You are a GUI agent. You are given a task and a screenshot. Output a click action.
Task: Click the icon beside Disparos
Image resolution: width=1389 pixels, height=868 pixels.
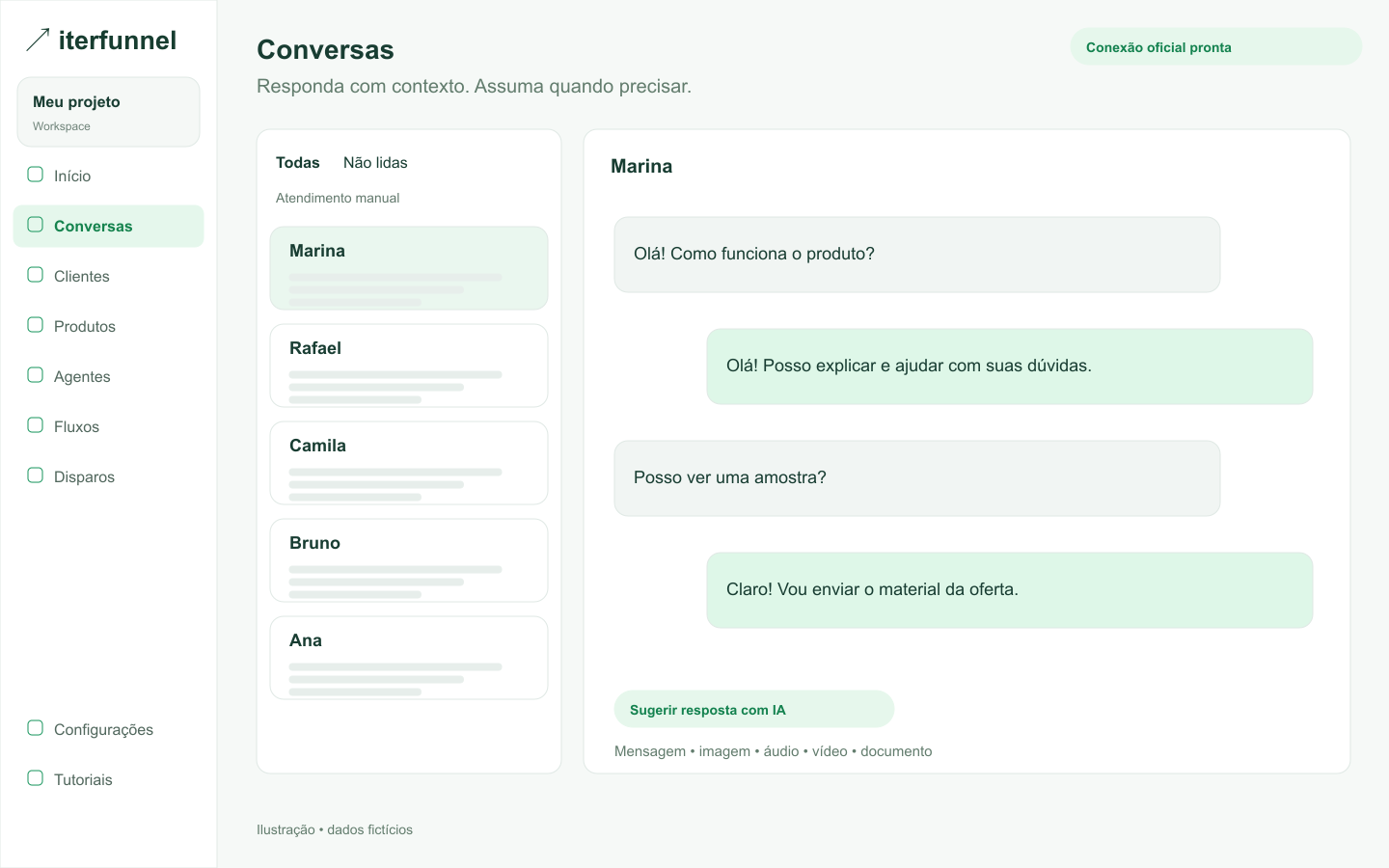[36, 475]
